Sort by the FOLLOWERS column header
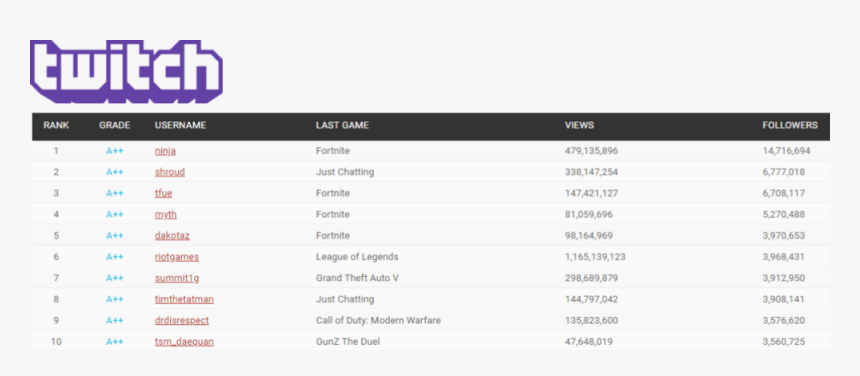 (790, 126)
